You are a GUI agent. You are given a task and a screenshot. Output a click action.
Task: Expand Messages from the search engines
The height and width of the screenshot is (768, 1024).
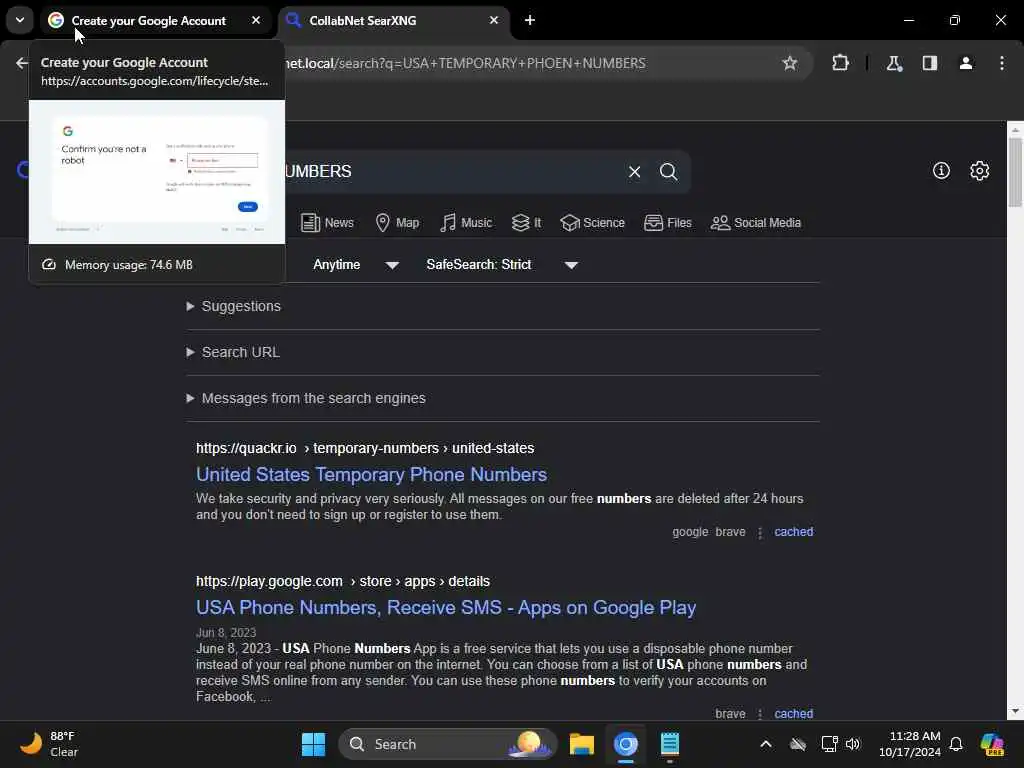coord(306,398)
